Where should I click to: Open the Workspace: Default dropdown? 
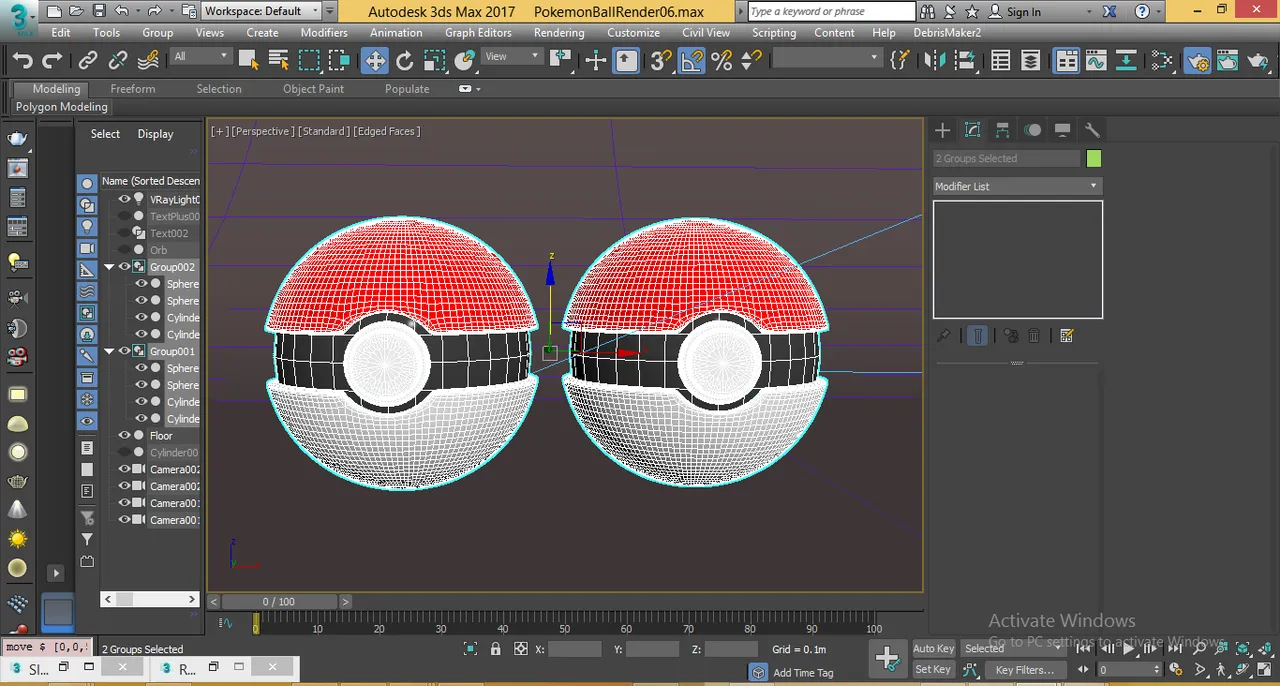260,11
